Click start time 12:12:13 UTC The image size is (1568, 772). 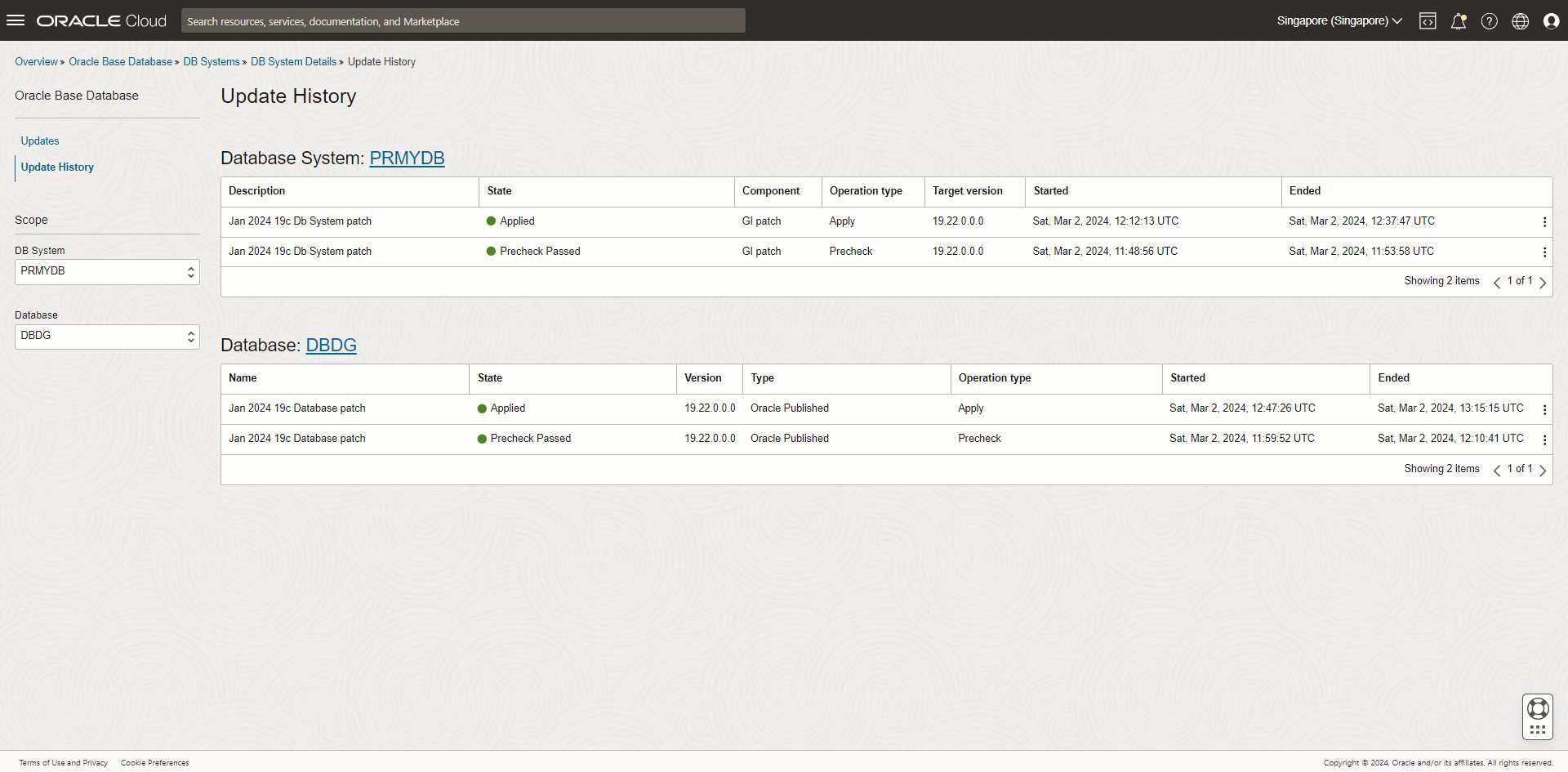[x=1105, y=221]
